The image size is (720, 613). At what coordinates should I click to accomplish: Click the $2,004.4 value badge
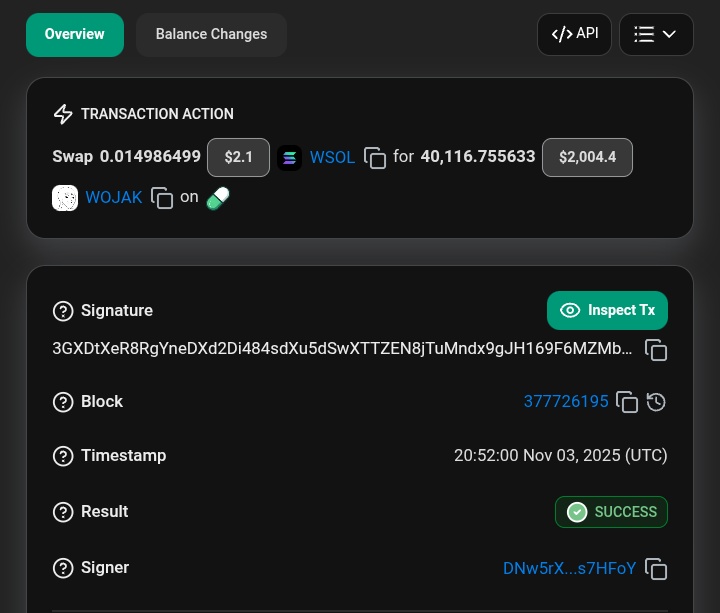click(x=587, y=157)
